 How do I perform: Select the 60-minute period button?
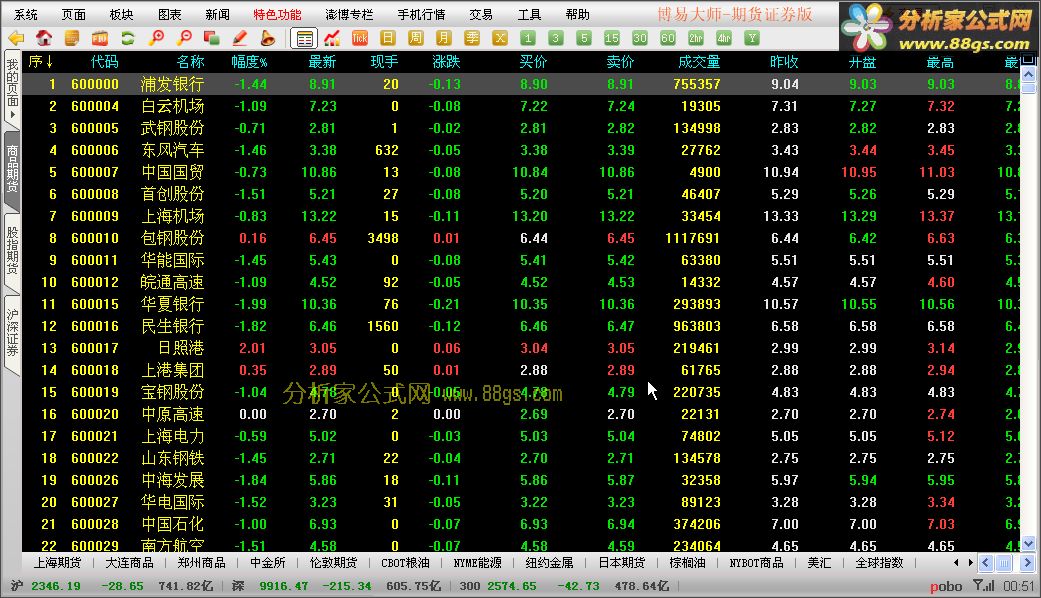tap(668, 38)
